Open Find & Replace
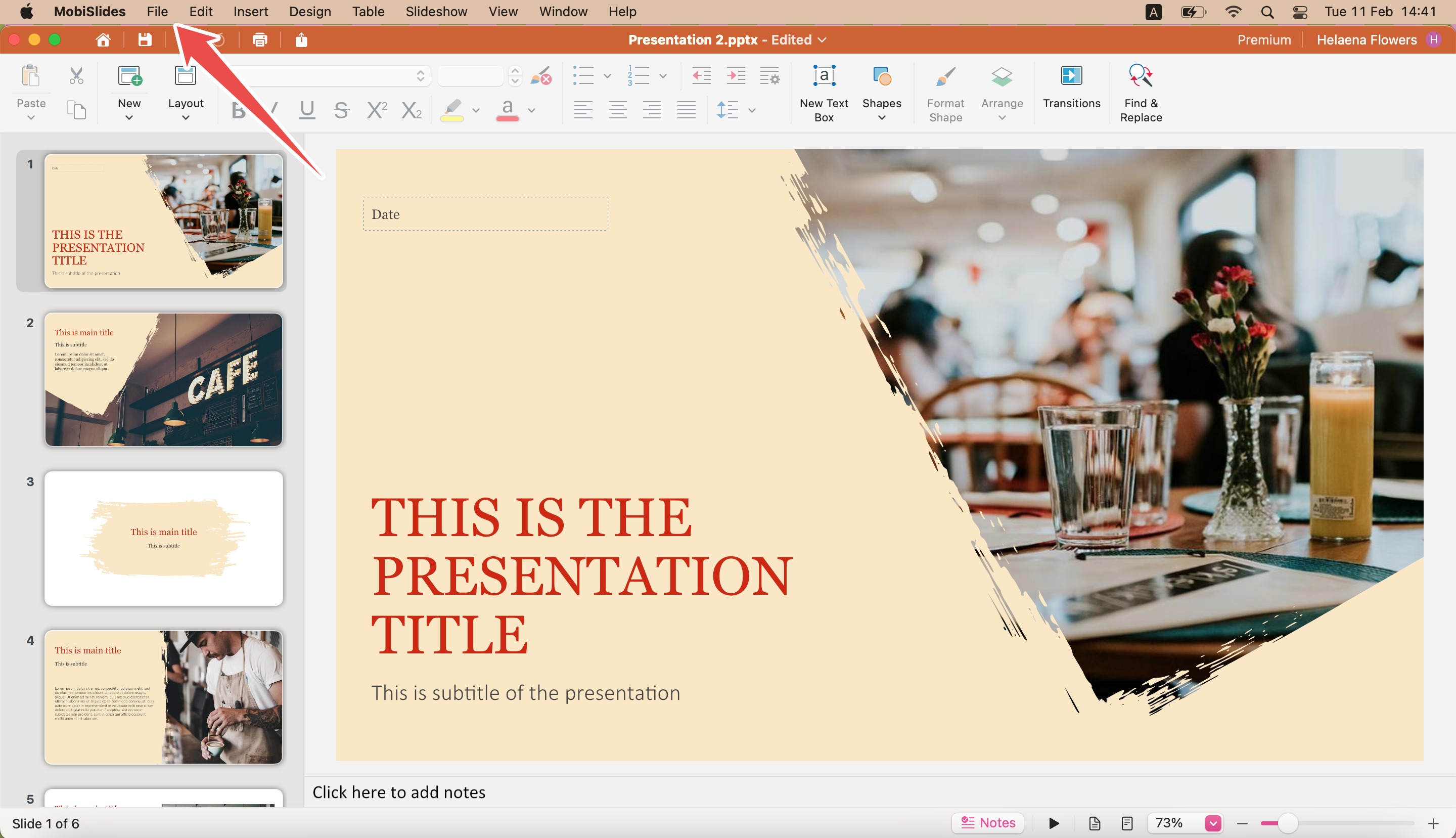This screenshot has height=838, width=1456. click(x=1141, y=92)
